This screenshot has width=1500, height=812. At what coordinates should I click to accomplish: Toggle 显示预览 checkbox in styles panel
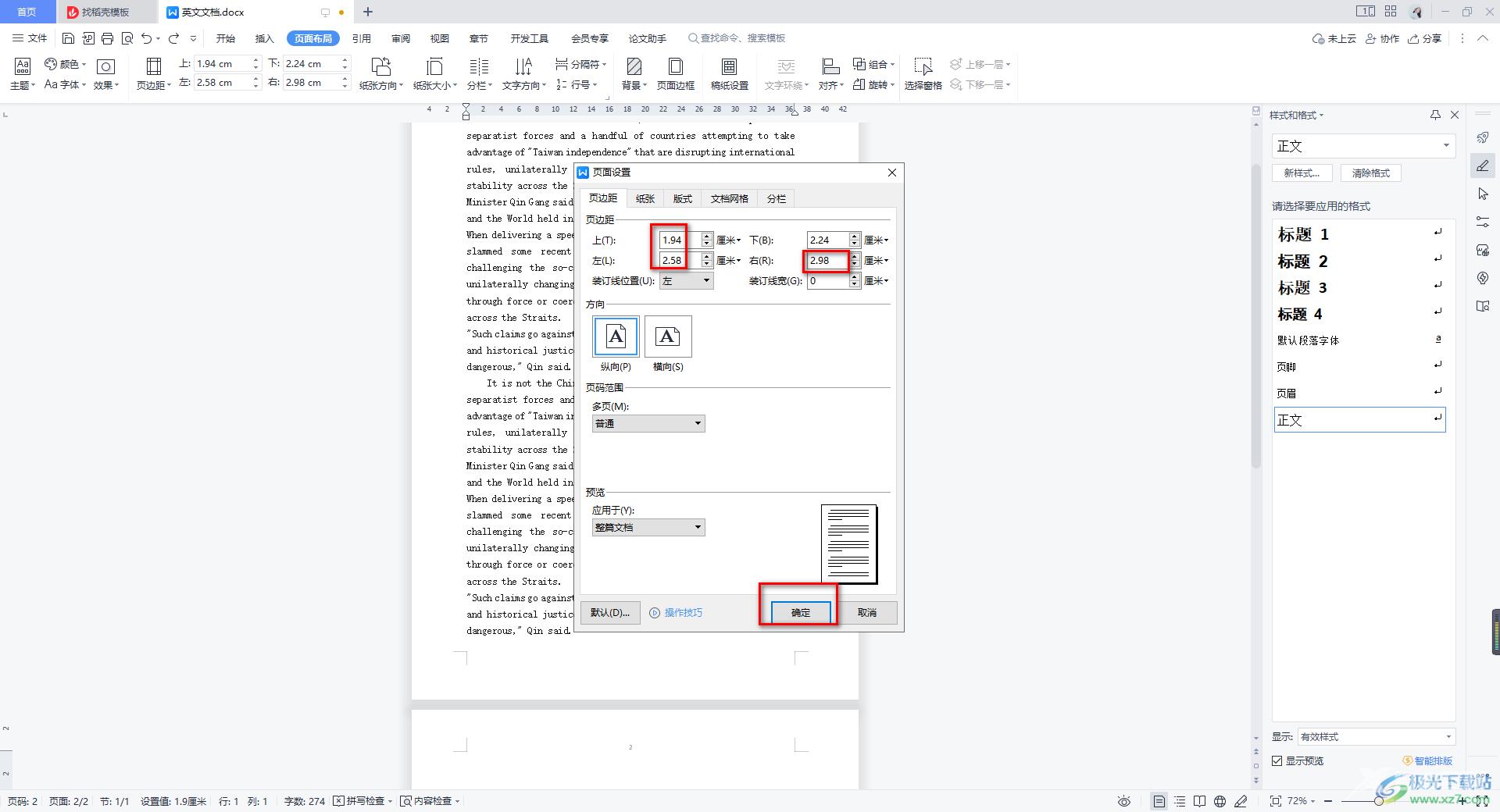point(1277,760)
